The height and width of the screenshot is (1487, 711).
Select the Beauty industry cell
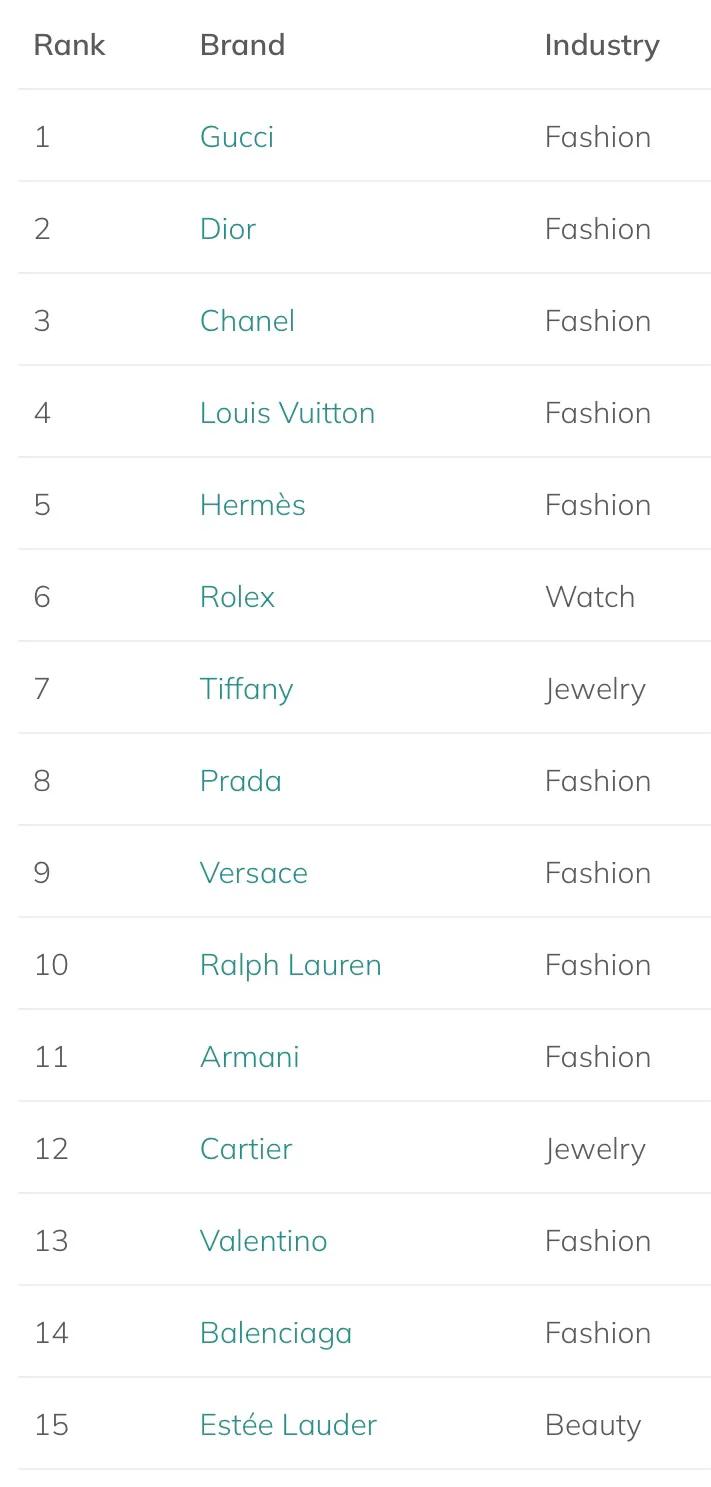click(592, 1425)
